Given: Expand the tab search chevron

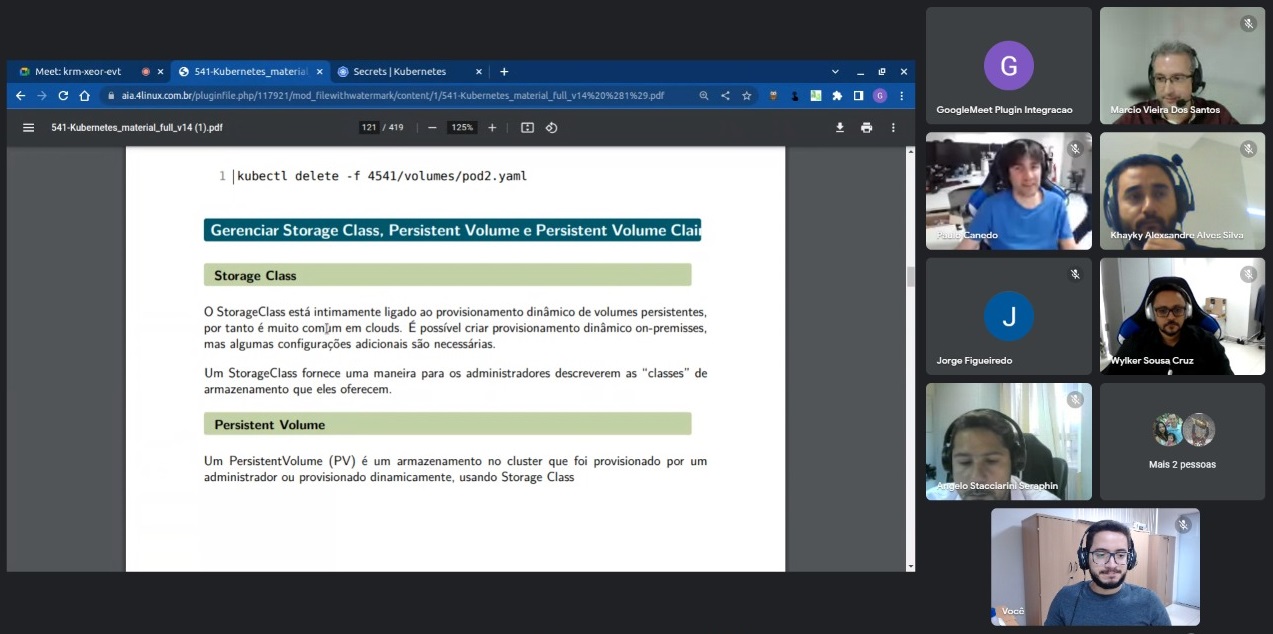Looking at the screenshot, I should 835,72.
